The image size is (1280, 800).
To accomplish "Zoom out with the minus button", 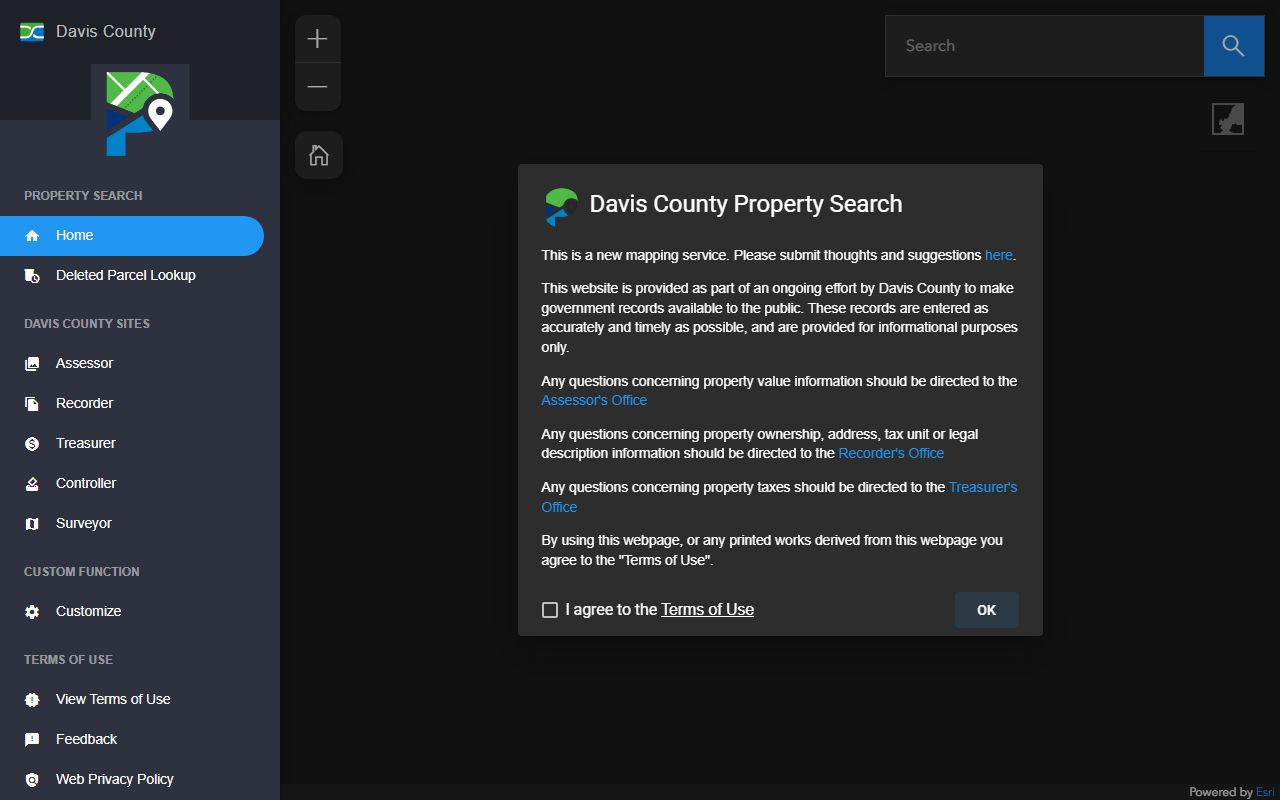I will pos(317,87).
